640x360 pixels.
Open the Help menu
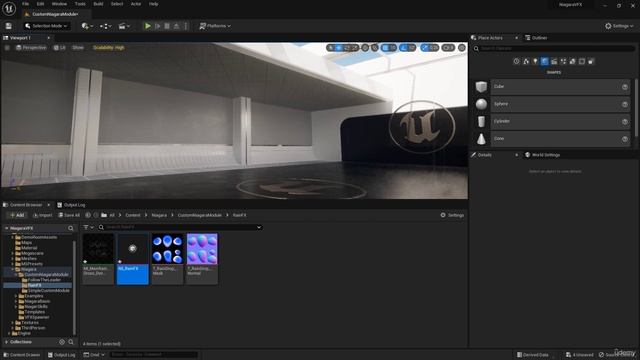coord(153,4)
